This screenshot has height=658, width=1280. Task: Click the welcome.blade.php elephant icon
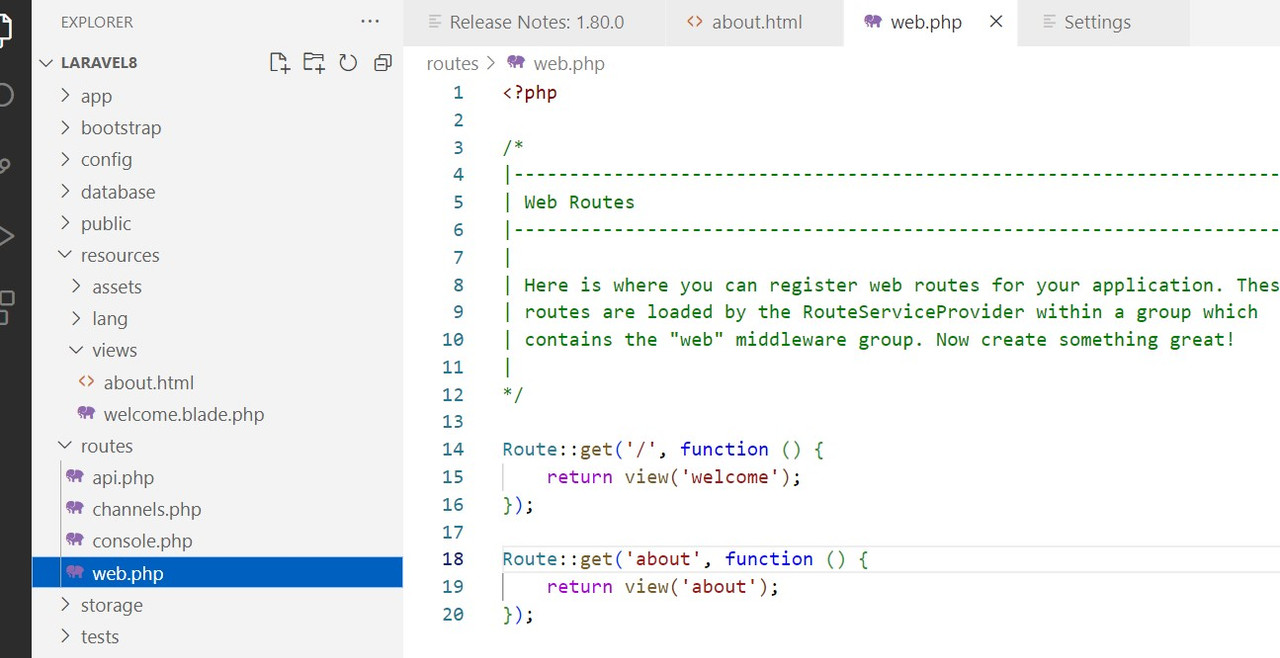[86, 413]
